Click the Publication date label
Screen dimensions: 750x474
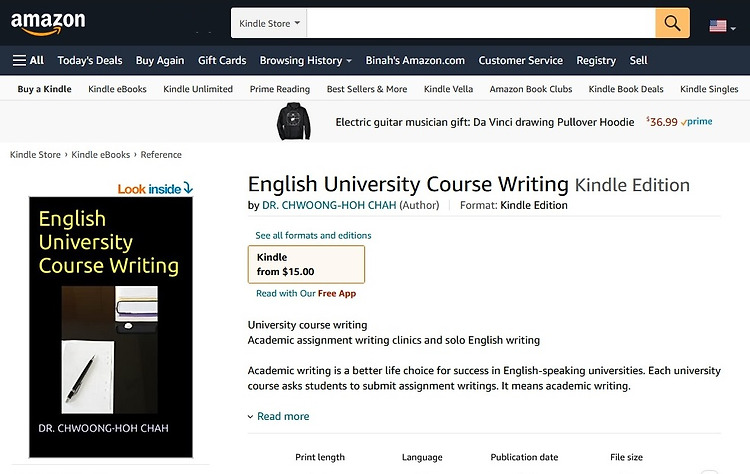click(x=524, y=457)
